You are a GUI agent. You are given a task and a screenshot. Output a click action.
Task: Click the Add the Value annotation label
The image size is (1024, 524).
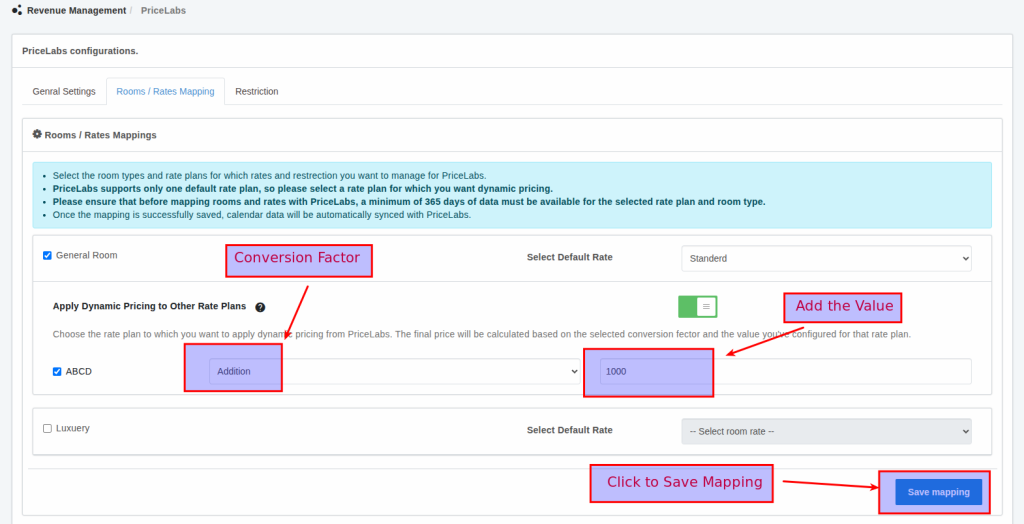pyautogui.click(x=844, y=308)
